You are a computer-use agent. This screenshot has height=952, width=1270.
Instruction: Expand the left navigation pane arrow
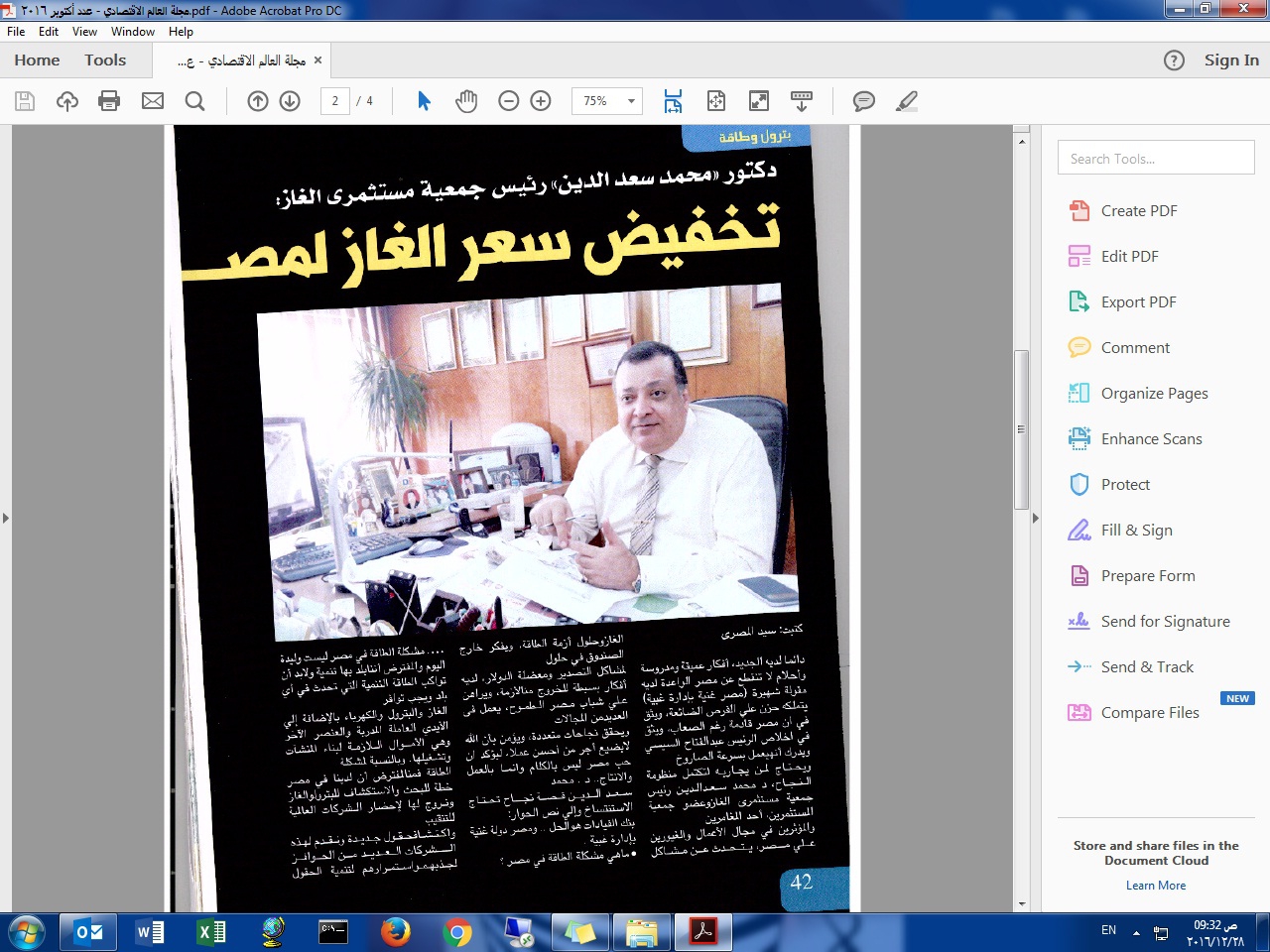coord(5,518)
